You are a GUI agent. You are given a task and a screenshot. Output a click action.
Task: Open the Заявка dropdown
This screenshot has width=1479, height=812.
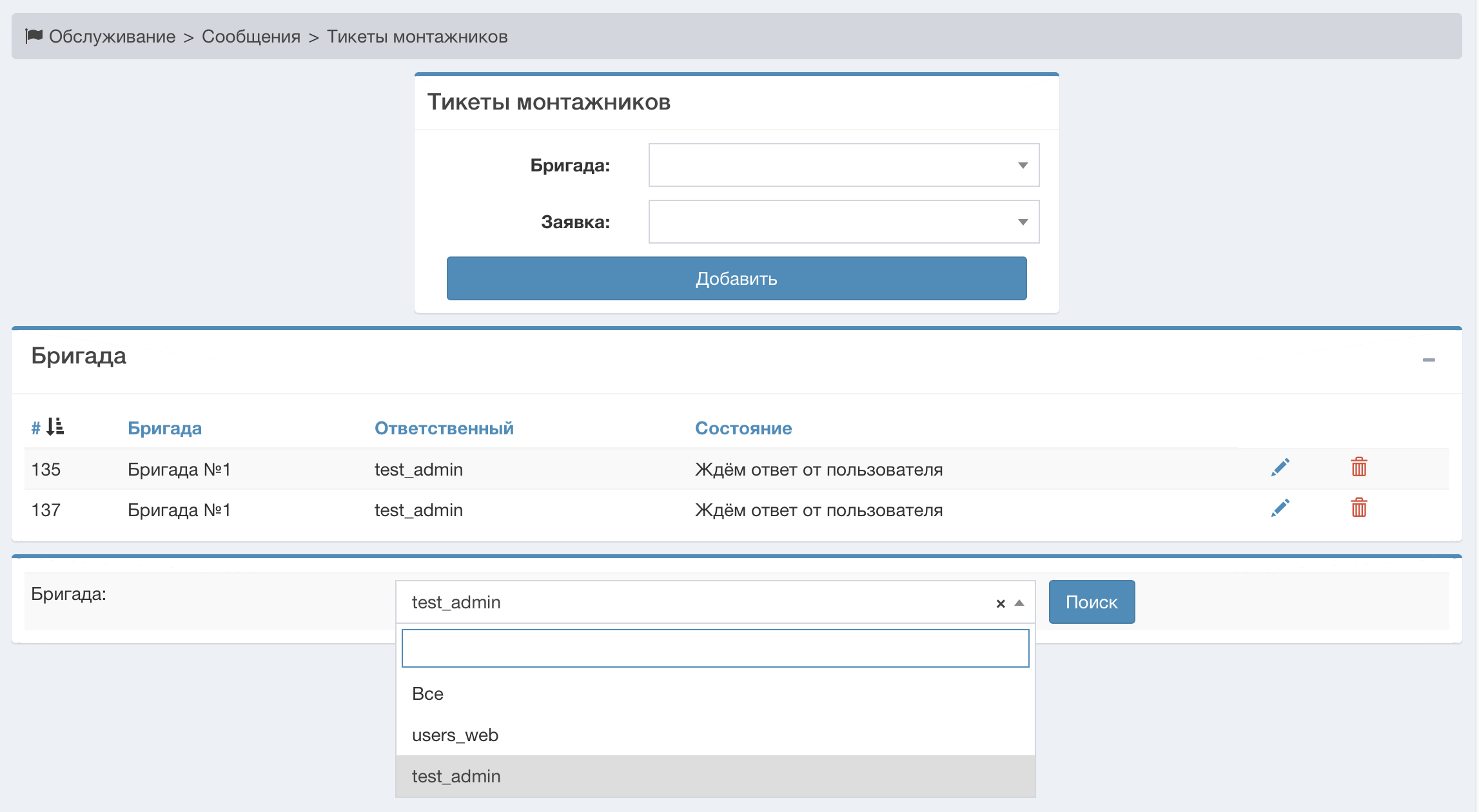point(843,222)
